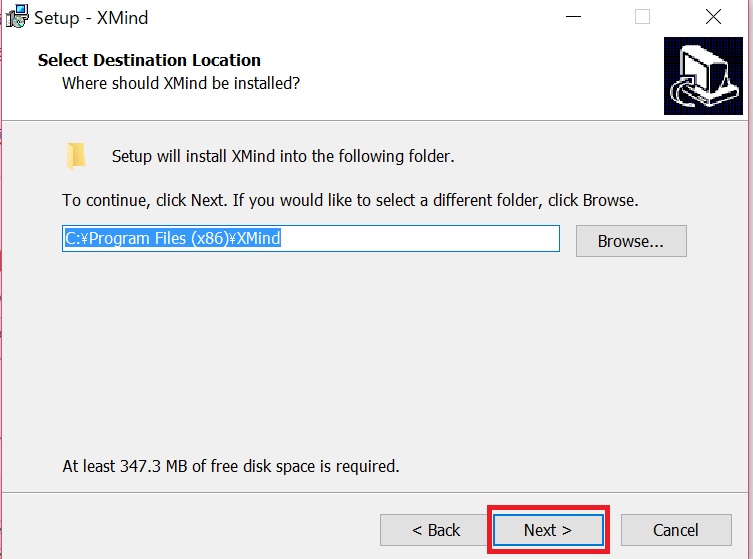Click highlighted C:¥Program Files (x86)¥XMind path text
The width and height of the screenshot is (753, 559).
click(172, 238)
